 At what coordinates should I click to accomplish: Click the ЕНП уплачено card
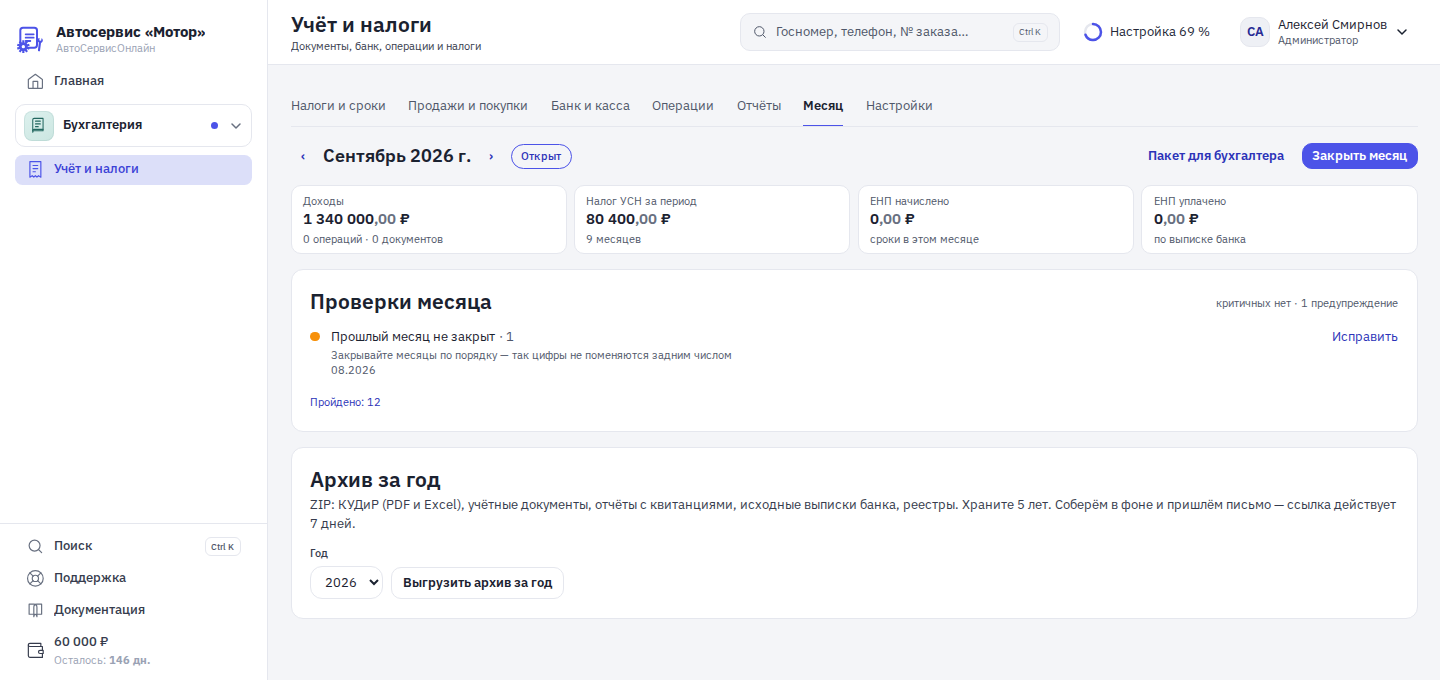pyautogui.click(x=1280, y=220)
